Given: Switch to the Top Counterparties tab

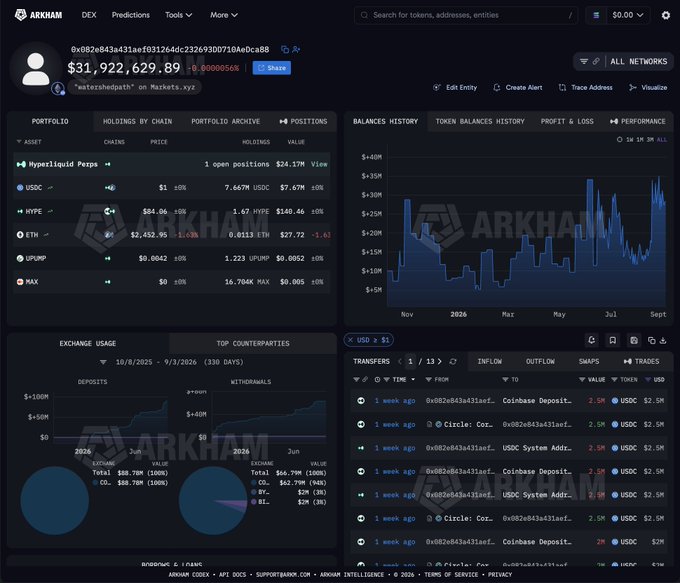Looking at the screenshot, I should [x=253, y=344].
